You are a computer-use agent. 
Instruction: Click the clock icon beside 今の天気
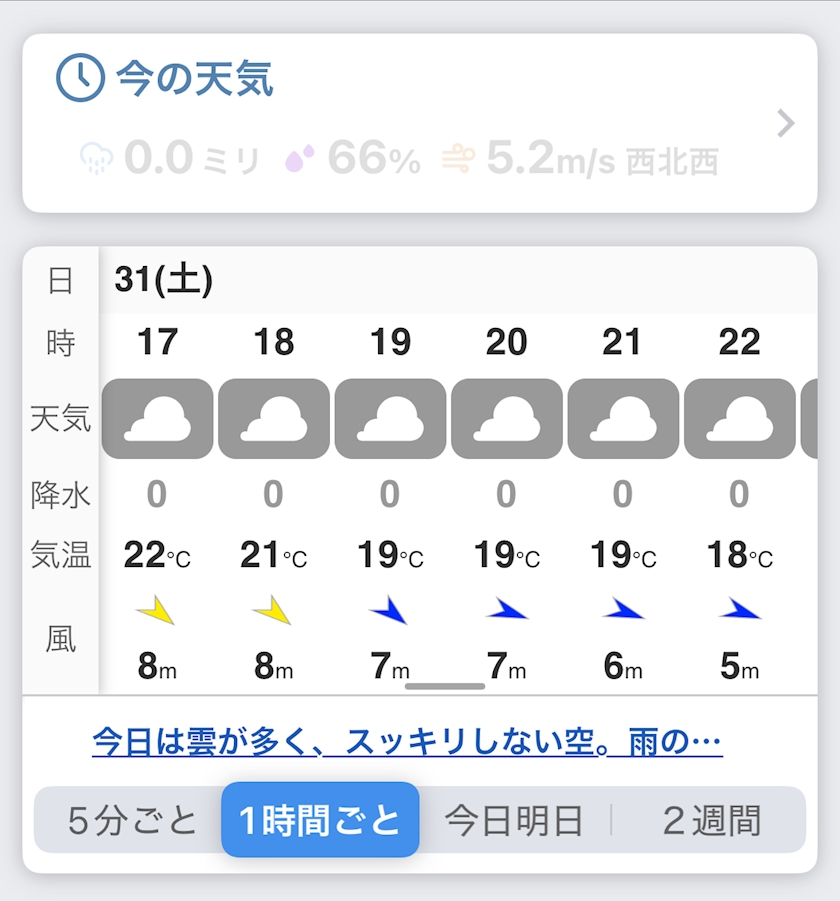[x=80, y=78]
